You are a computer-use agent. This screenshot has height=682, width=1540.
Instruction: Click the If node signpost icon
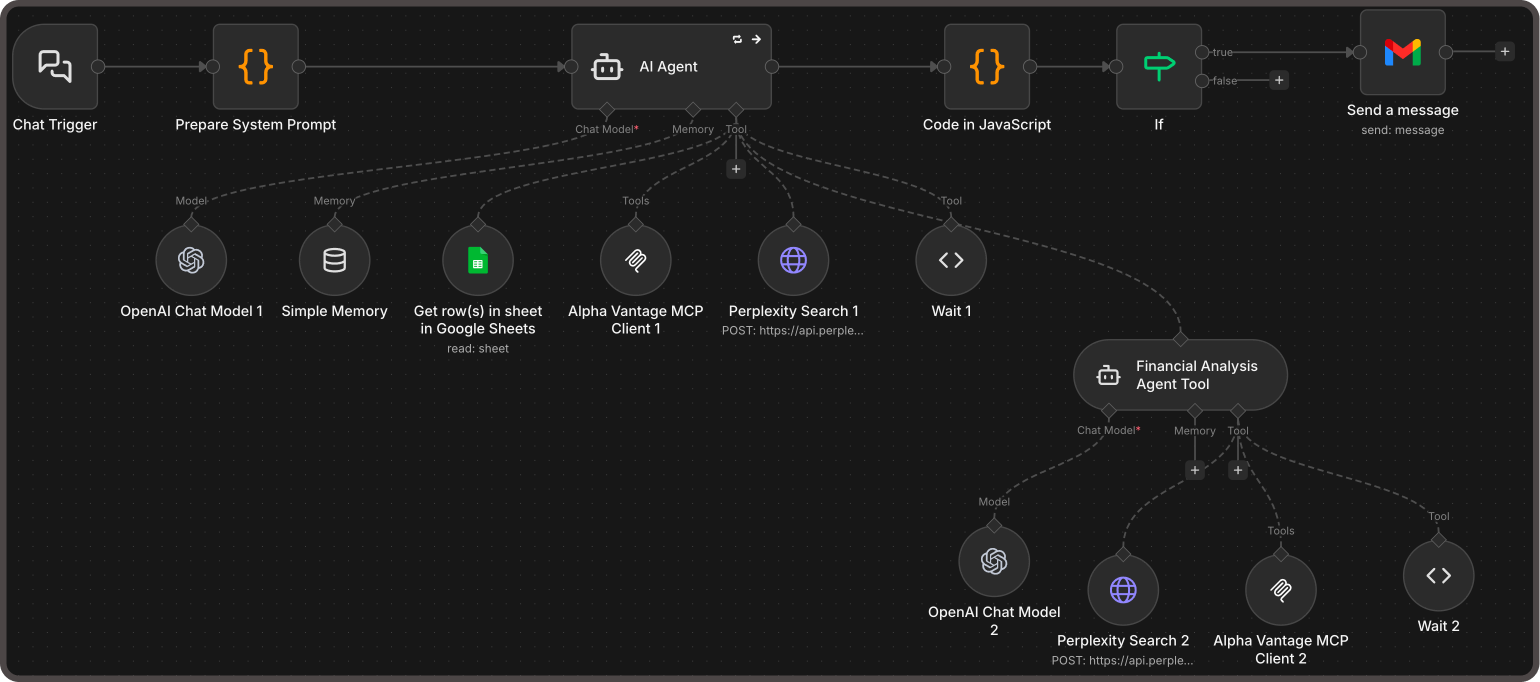[1159, 67]
